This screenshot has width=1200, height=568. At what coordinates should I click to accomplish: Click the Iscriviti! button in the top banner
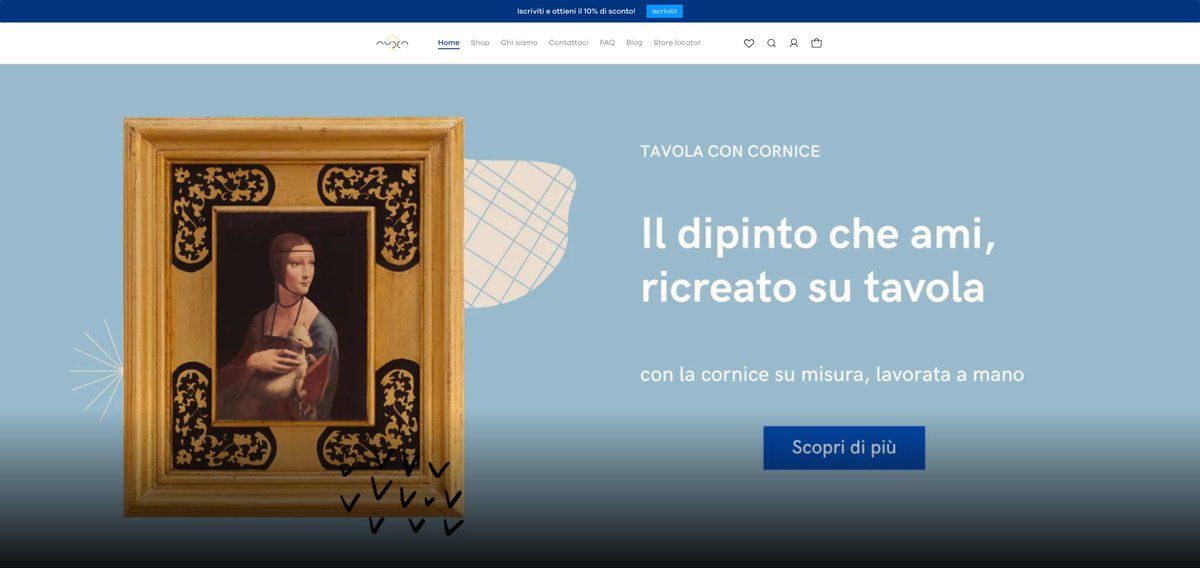pyautogui.click(x=664, y=11)
